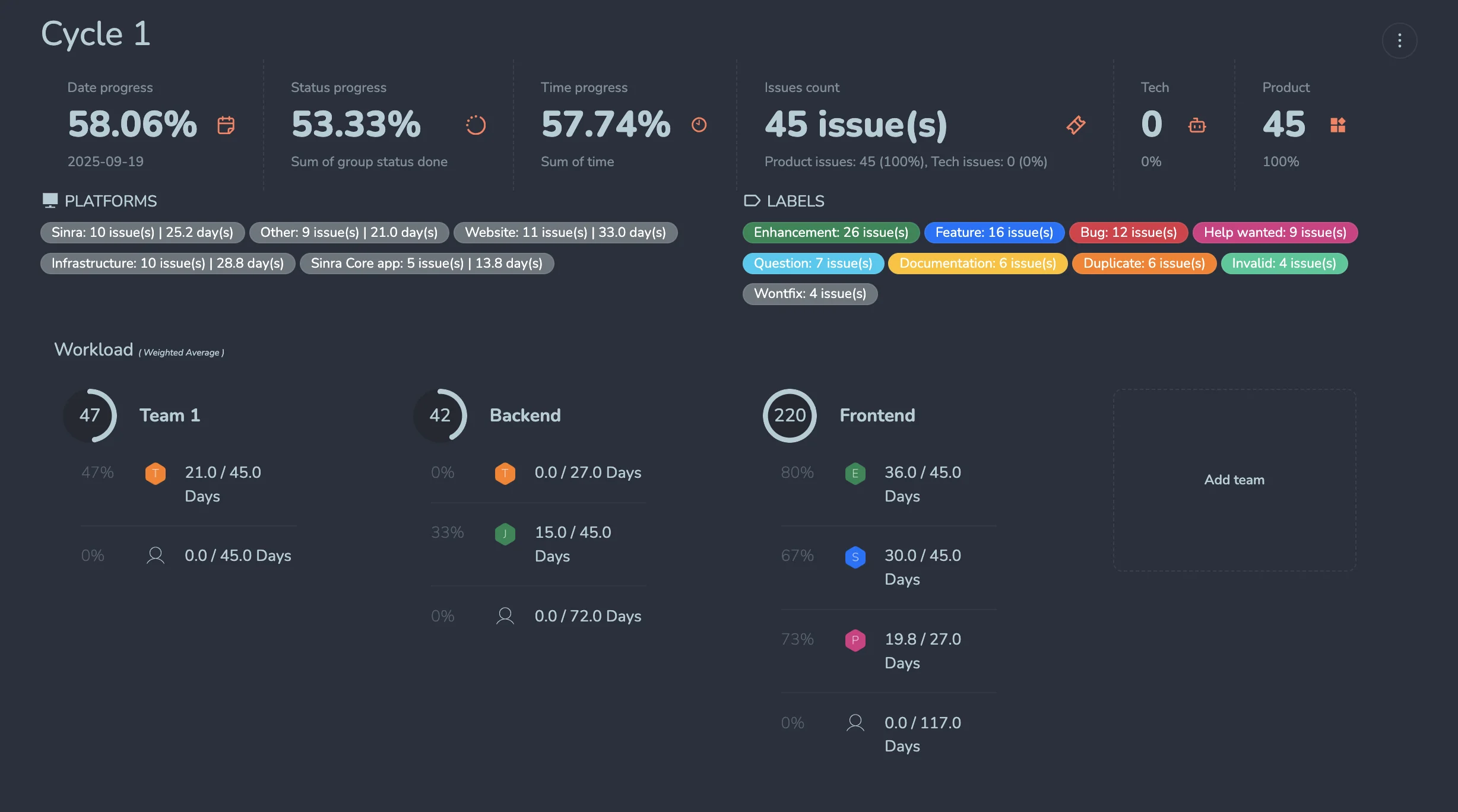This screenshot has width=1458, height=812.
Task: Select the Bug: 12 issue(s) label
Action: click(x=1128, y=233)
